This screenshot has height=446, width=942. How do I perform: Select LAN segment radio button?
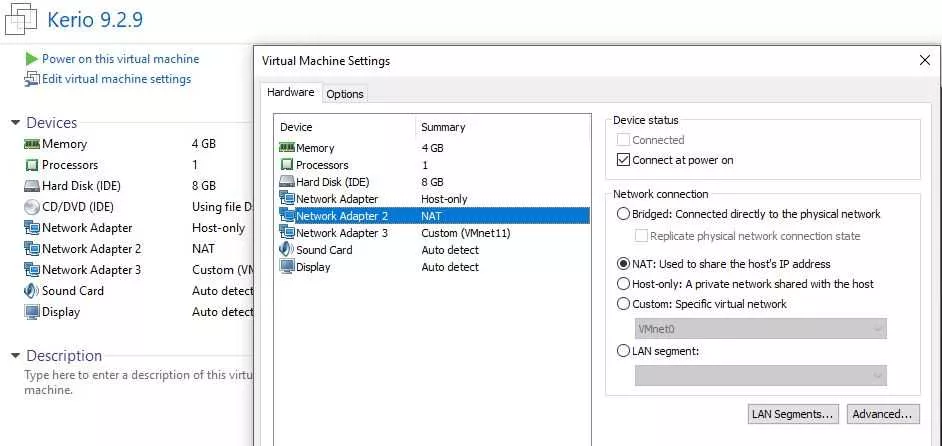623,351
